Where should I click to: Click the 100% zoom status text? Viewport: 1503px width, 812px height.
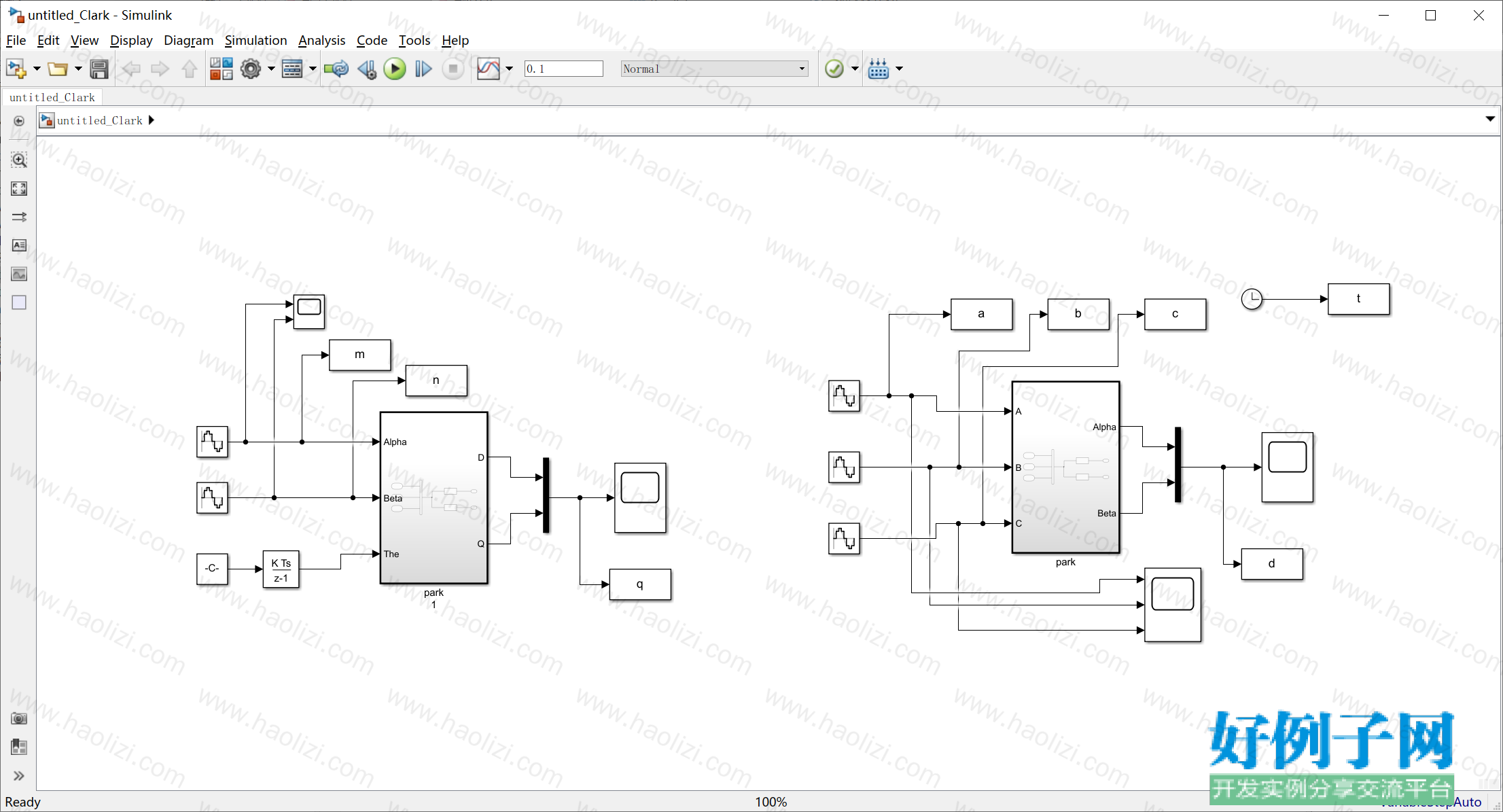(x=771, y=802)
